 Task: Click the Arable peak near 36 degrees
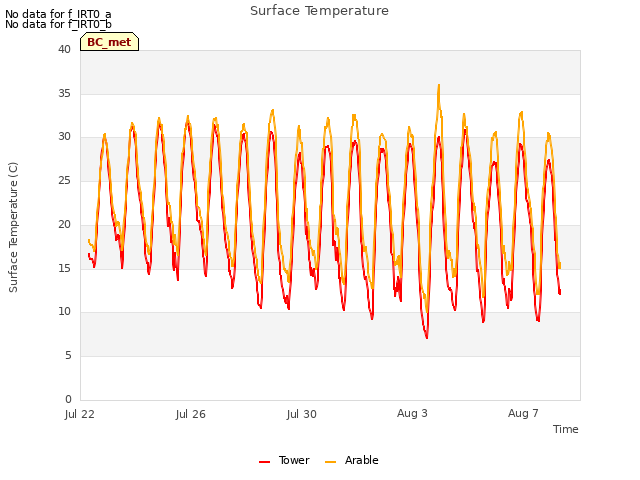click(x=439, y=85)
